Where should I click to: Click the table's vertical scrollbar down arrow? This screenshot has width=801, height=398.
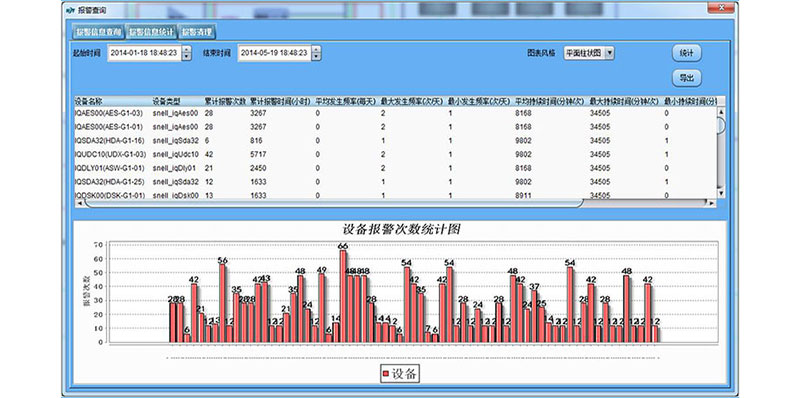coord(721,193)
